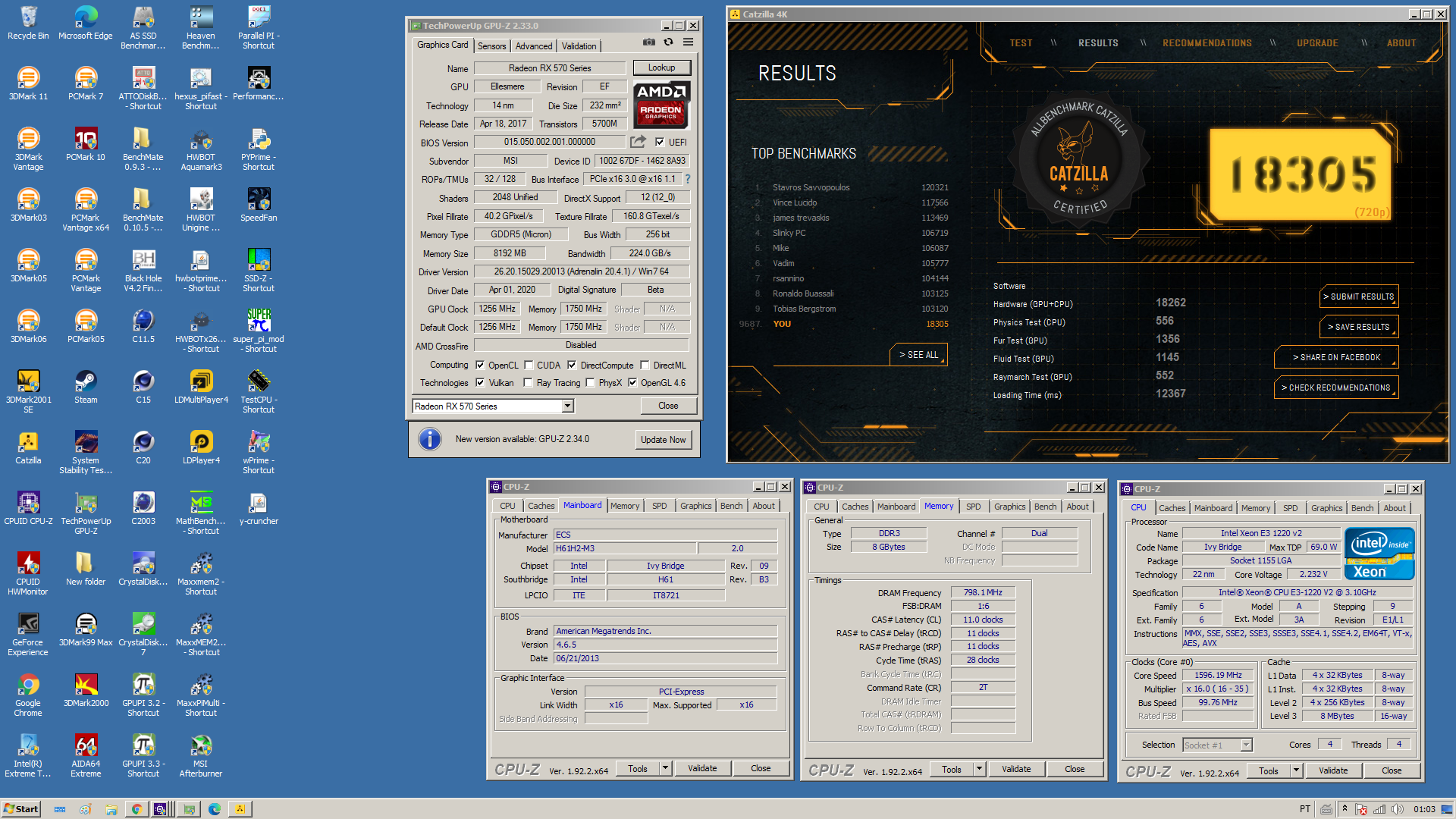This screenshot has width=1456, height=819.
Task: Open RECOMMENDATIONS in Catzilla menu
Action: pos(1207,43)
